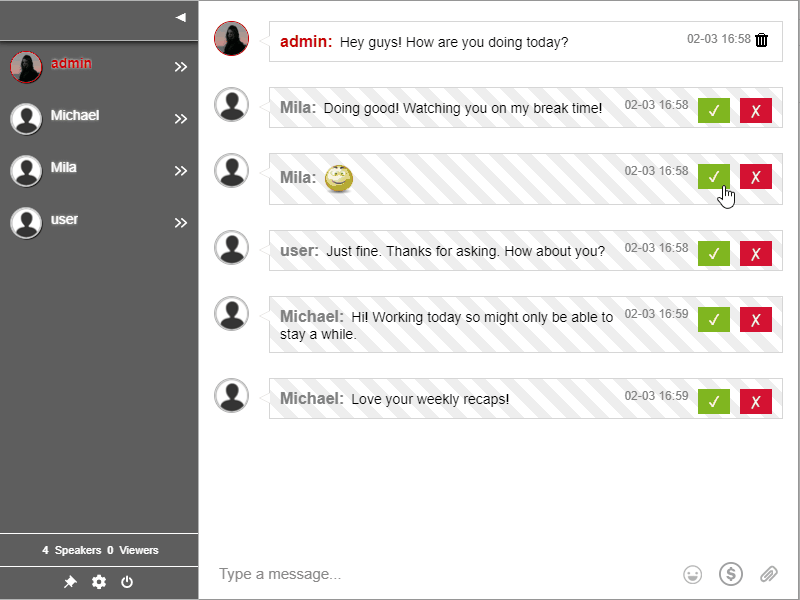
Task: Delete admin's greeting using the trash icon
Action: (x=761, y=42)
